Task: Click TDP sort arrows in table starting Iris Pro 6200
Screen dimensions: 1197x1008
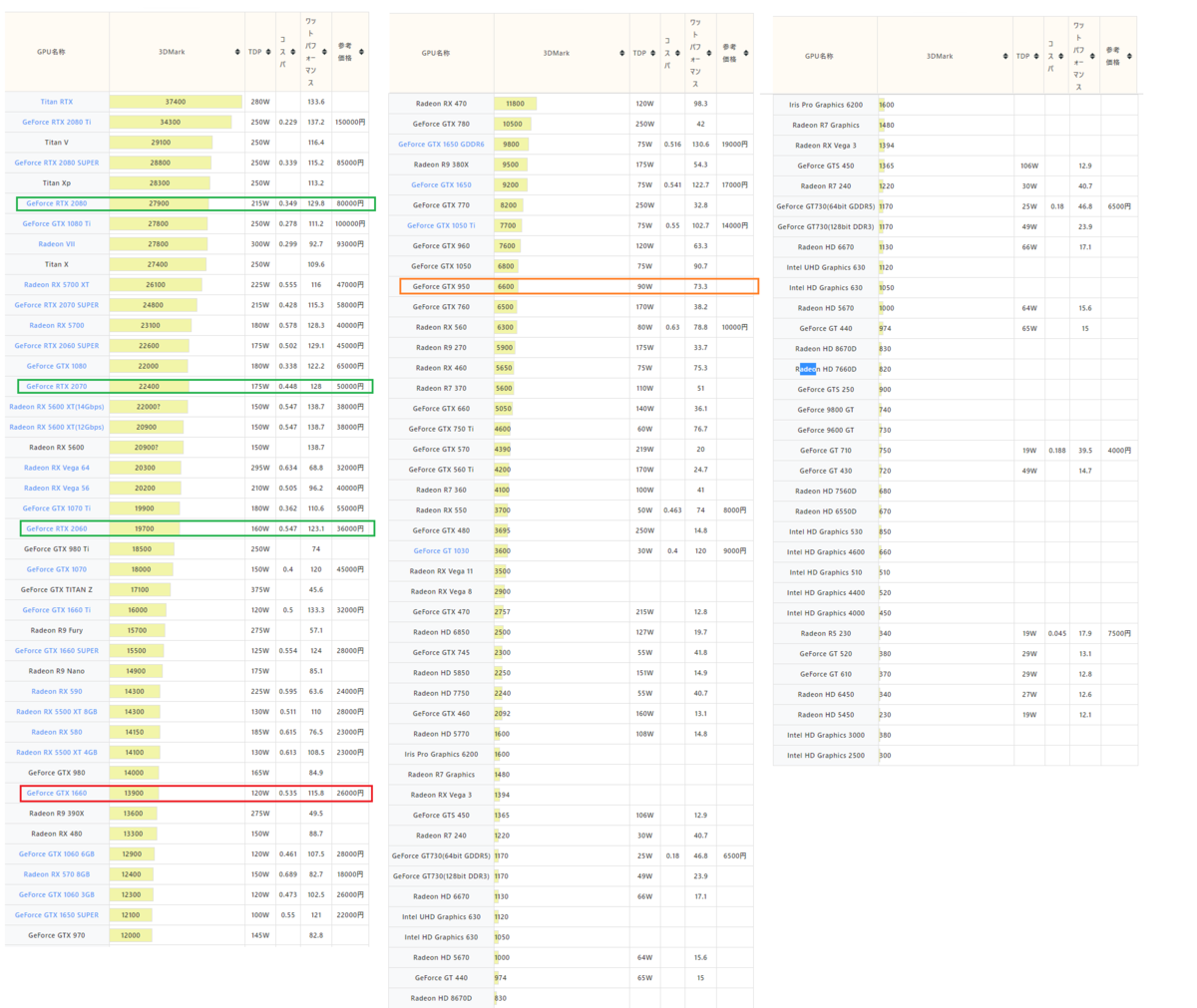Action: (x=1036, y=56)
